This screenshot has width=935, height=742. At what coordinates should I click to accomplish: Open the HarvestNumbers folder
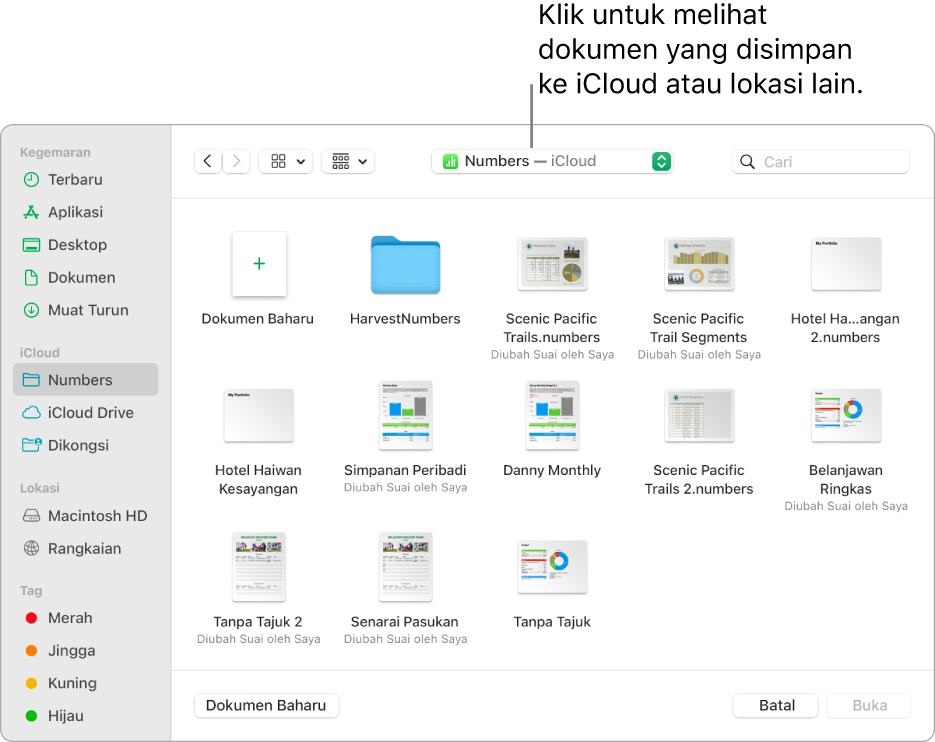tap(405, 264)
